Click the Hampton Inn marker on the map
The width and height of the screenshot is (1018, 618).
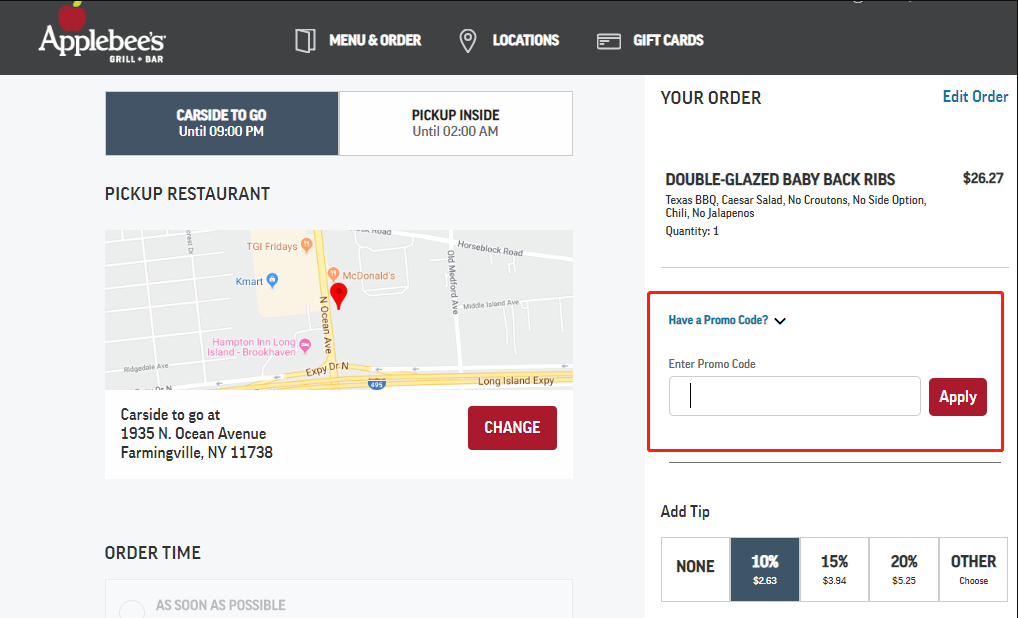(x=304, y=347)
